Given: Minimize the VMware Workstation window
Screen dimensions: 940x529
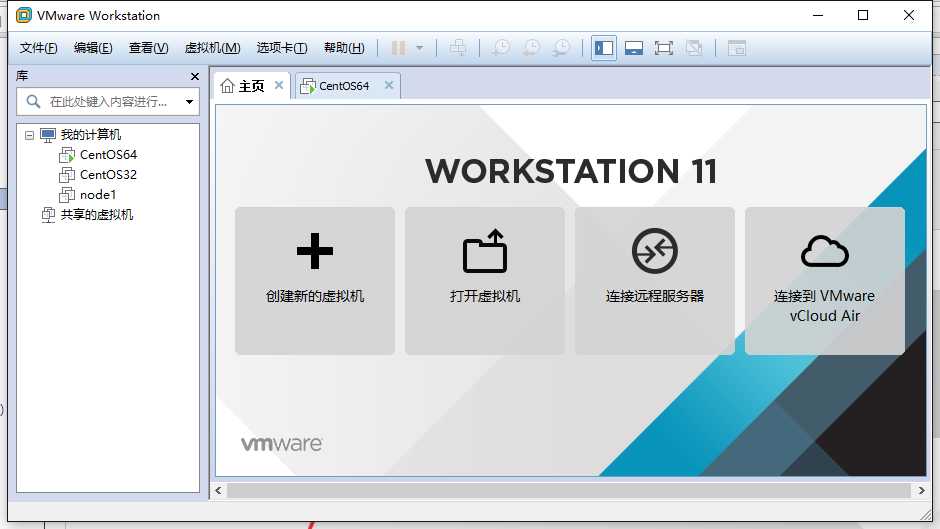Looking at the screenshot, I should pyautogui.click(x=818, y=16).
